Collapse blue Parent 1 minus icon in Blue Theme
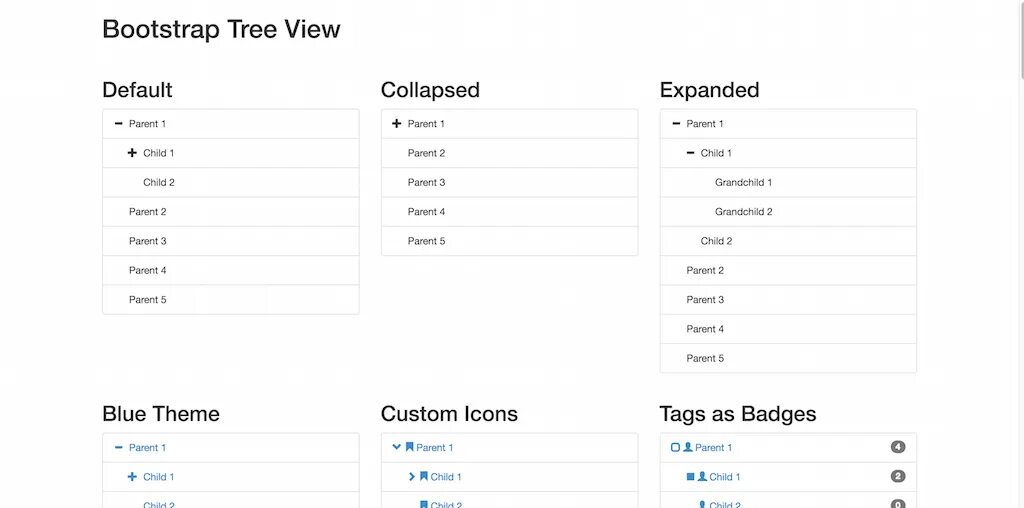1024x508 pixels. click(118, 447)
